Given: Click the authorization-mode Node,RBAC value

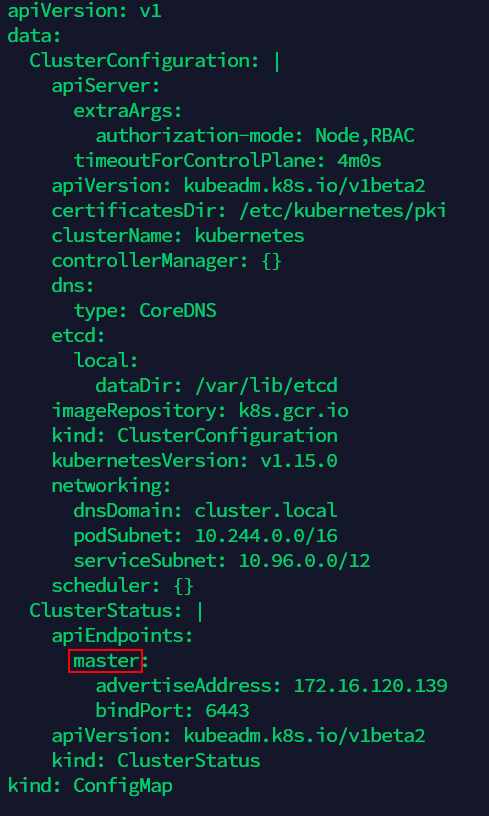Looking at the screenshot, I should [365, 136].
